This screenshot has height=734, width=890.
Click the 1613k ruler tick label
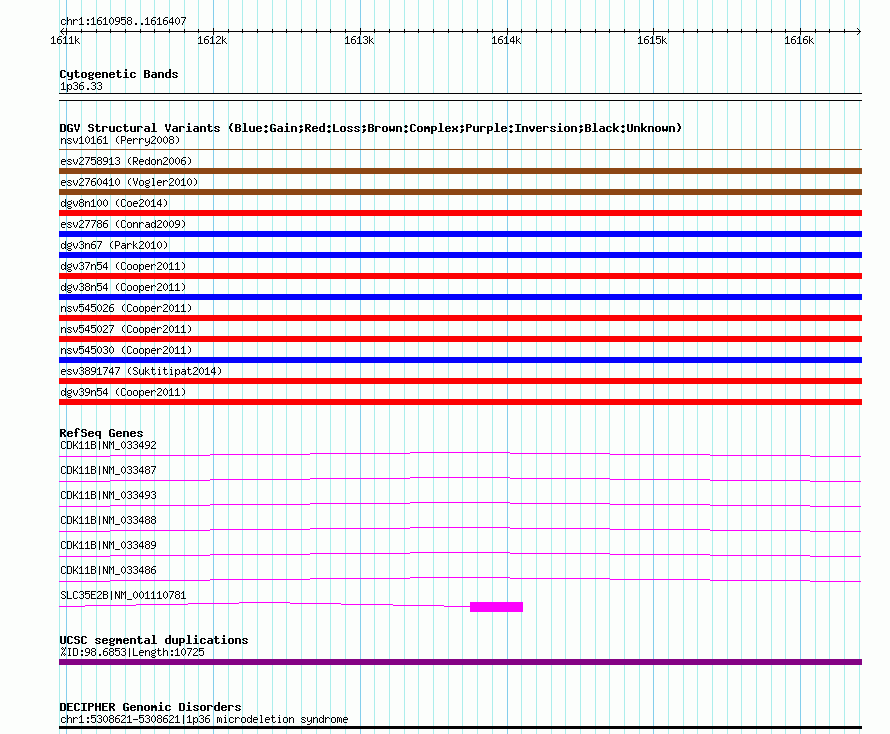click(x=359, y=40)
